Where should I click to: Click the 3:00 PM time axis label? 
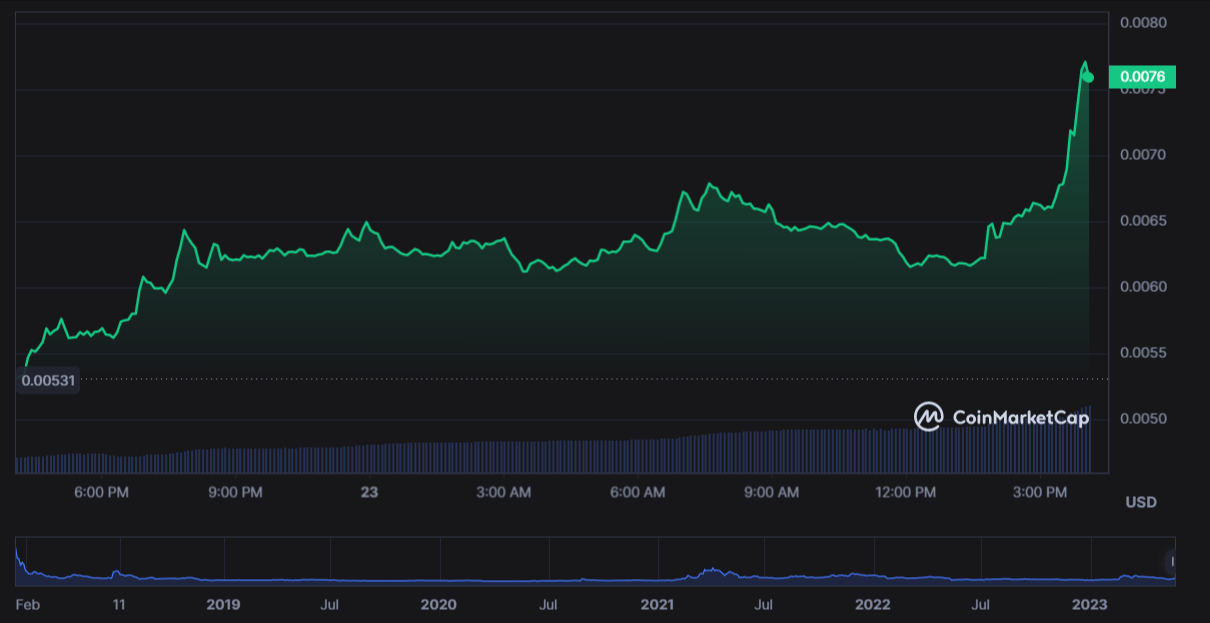pos(1040,492)
